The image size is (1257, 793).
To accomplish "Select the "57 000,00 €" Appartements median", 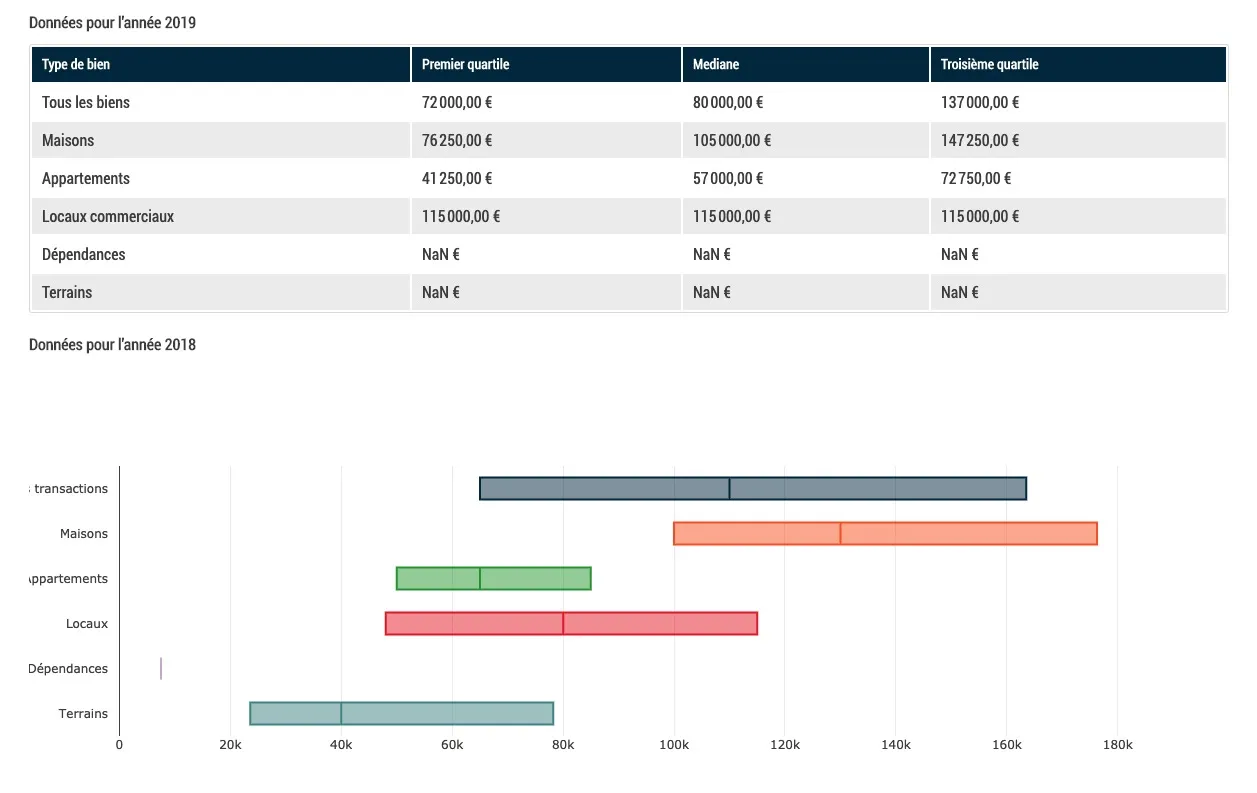I will (728, 178).
